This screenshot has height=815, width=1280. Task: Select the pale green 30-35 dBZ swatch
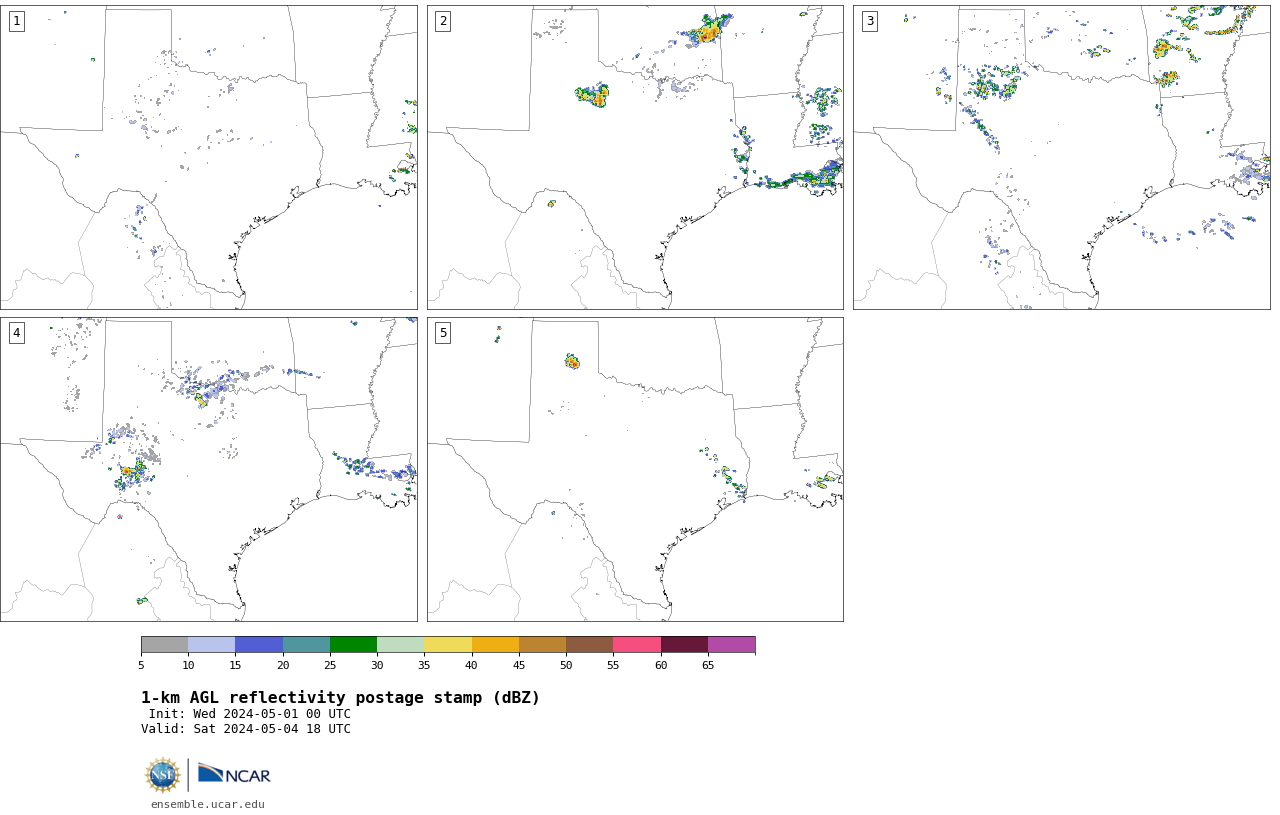(x=400, y=644)
